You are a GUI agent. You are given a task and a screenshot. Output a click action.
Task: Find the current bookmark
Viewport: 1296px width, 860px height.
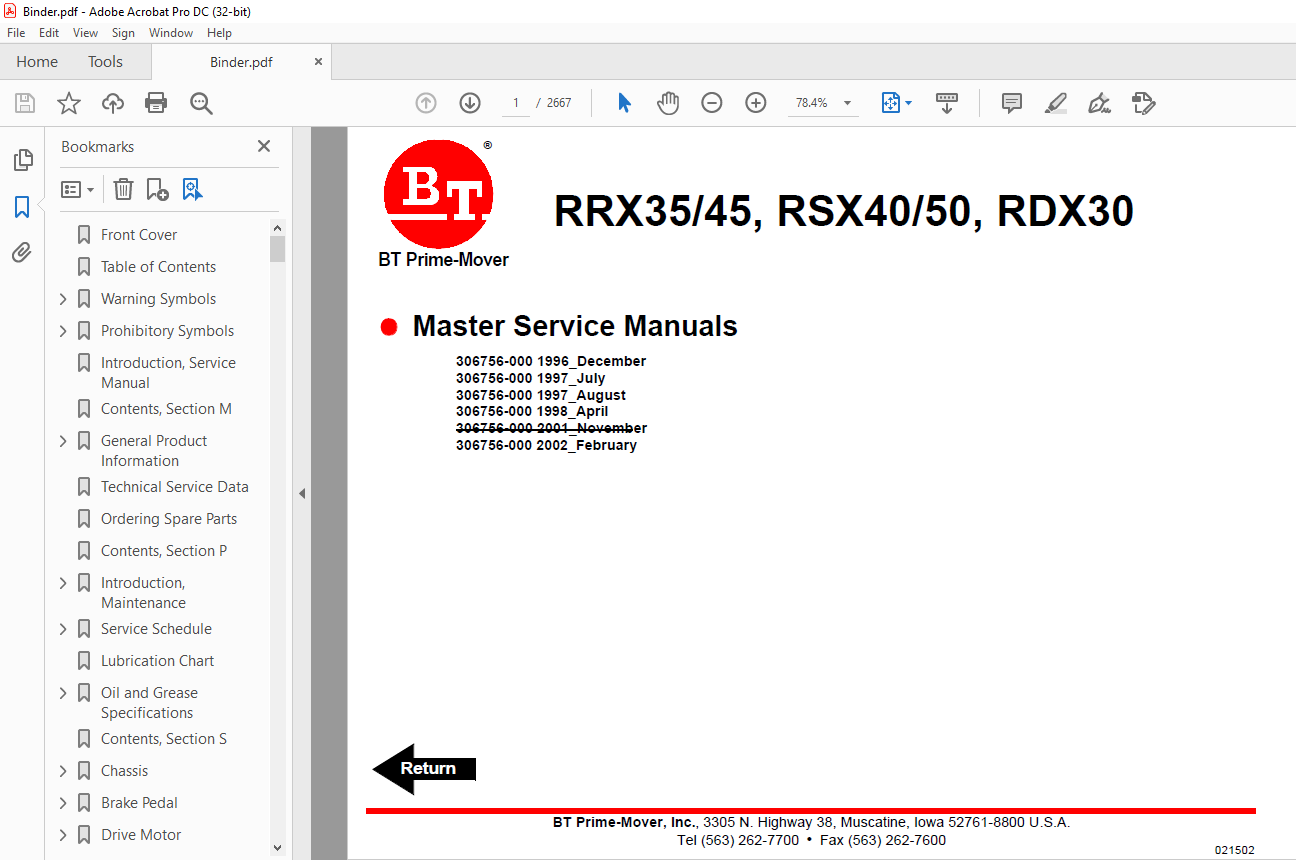pyautogui.click(x=192, y=189)
